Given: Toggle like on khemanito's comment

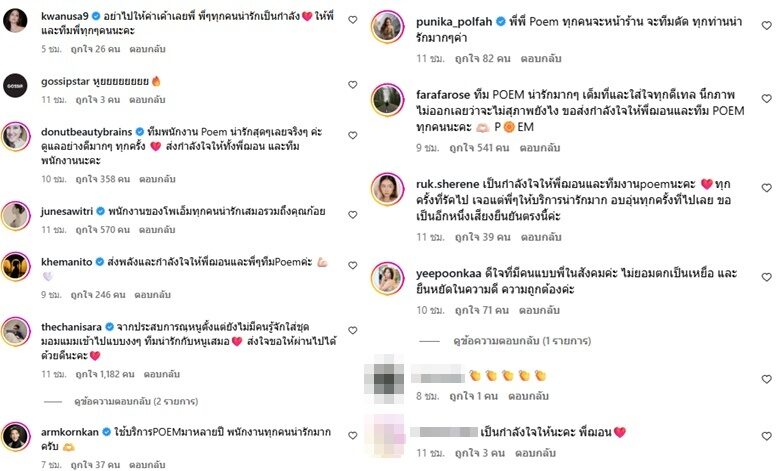Looking at the screenshot, I should coord(353,266).
